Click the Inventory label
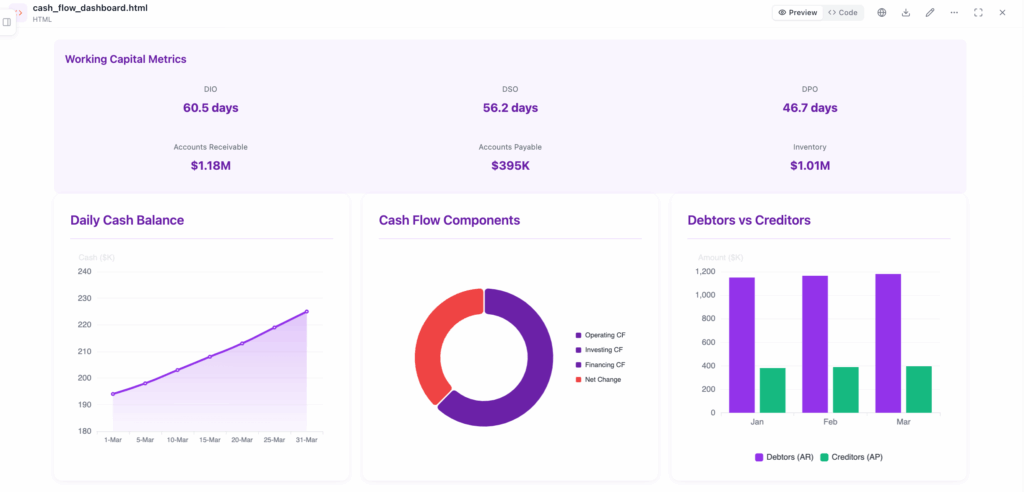 tap(810, 147)
